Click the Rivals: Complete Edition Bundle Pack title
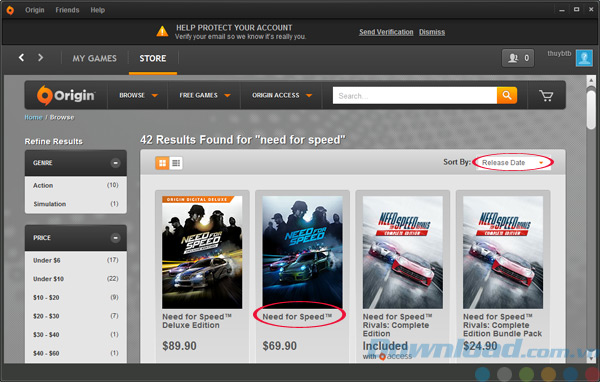Screen dimensions: 600x382 pos(502,325)
